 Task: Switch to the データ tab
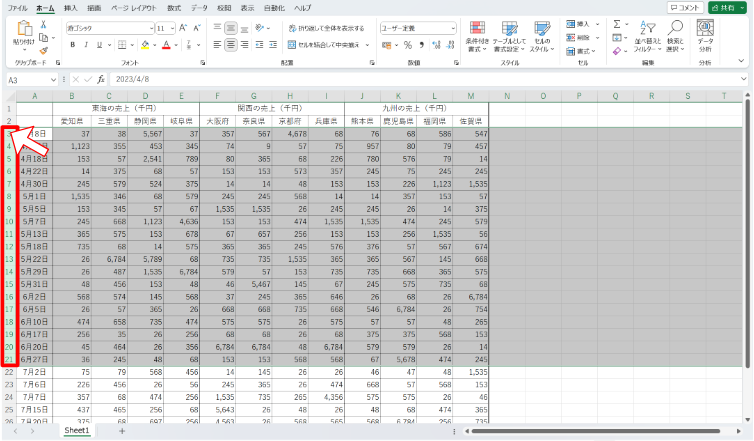tap(199, 8)
